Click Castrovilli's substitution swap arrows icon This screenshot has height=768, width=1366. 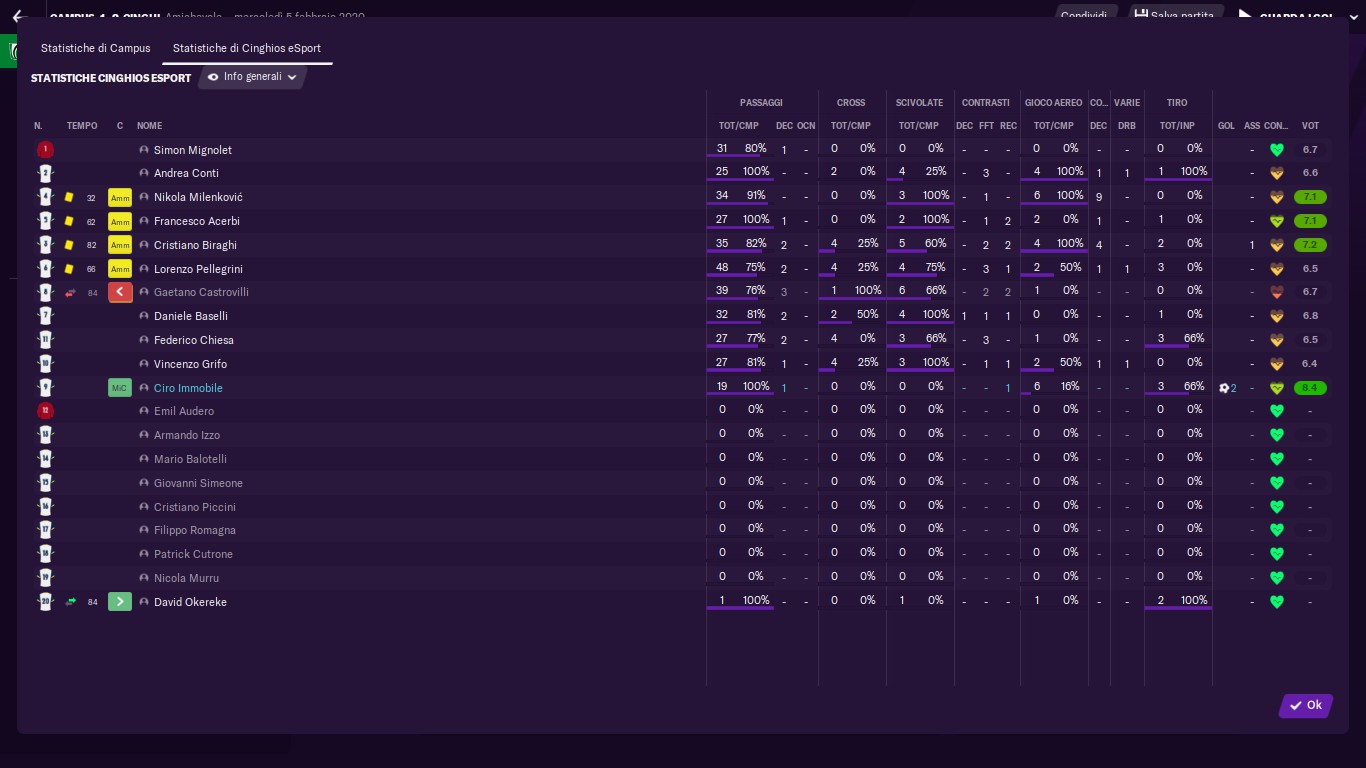(70, 293)
